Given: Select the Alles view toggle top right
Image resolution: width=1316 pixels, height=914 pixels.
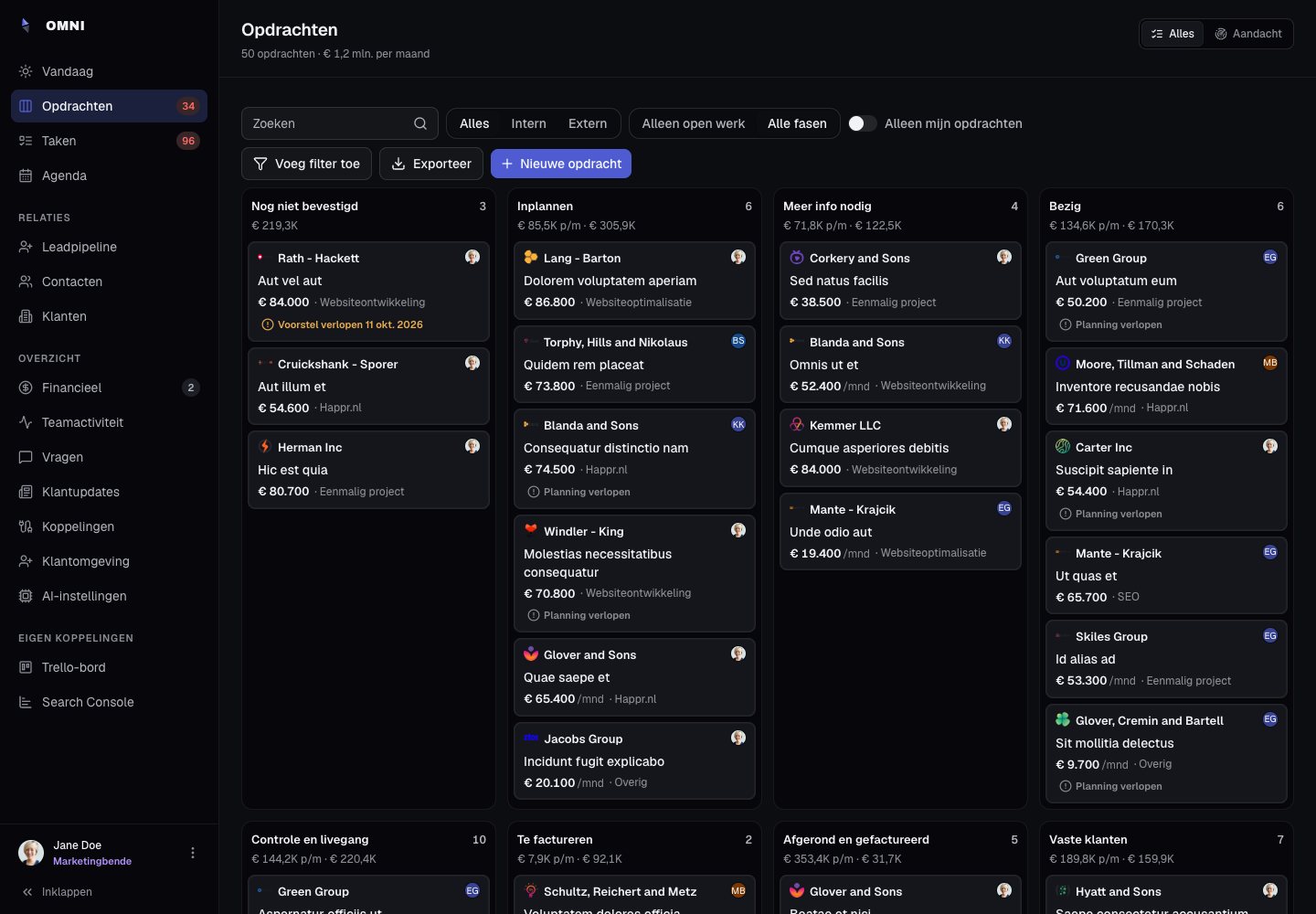Looking at the screenshot, I should point(1173,34).
